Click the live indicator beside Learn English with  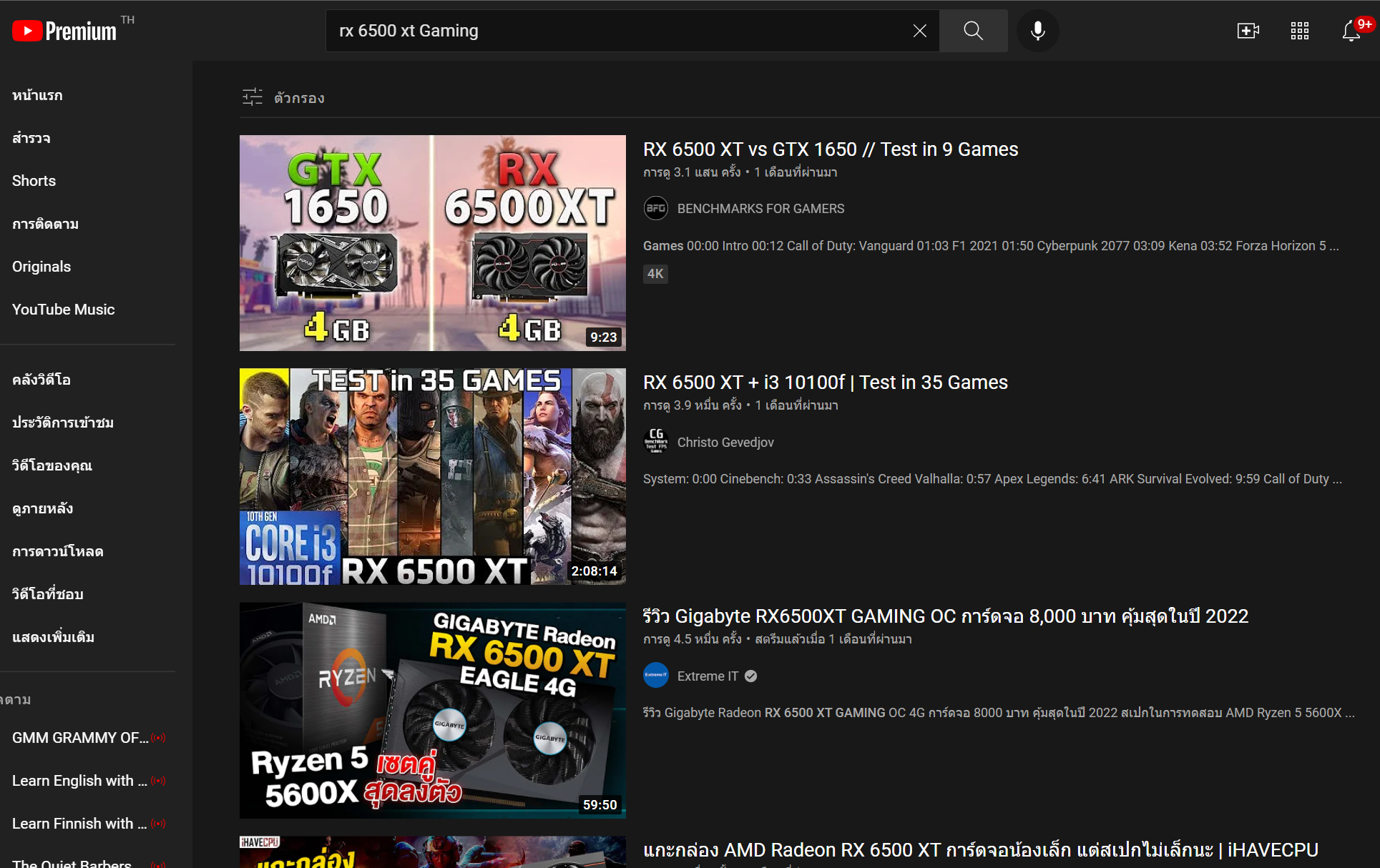tap(159, 781)
